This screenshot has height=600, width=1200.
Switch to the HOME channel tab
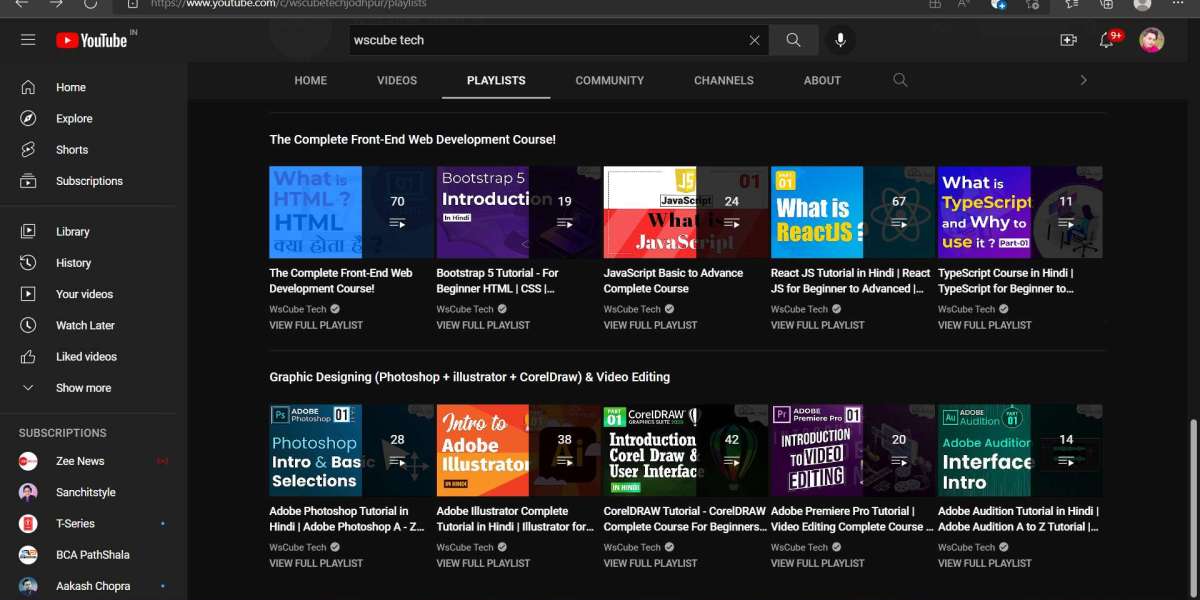tap(310, 80)
